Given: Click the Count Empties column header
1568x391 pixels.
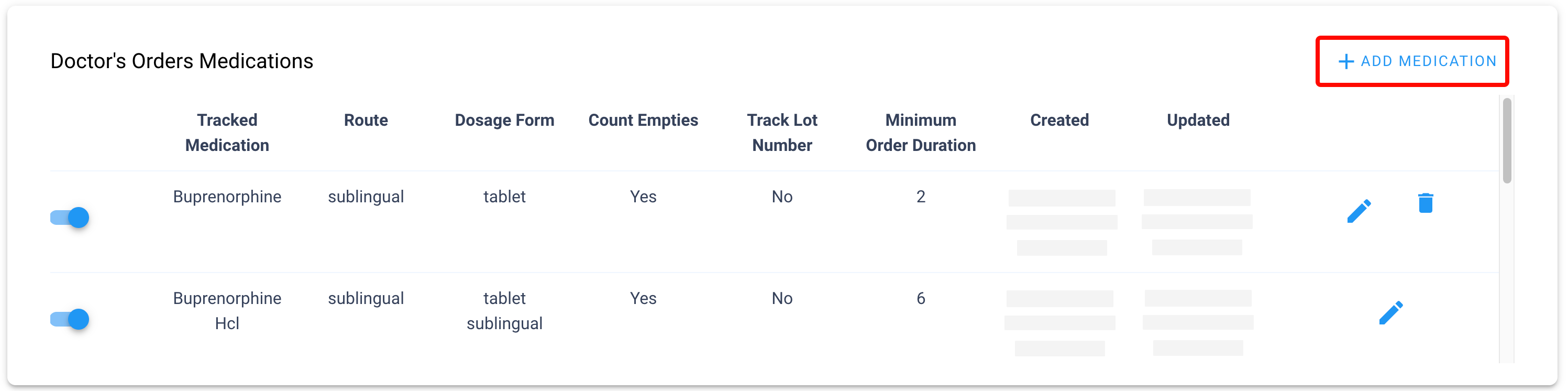Looking at the screenshot, I should point(643,120).
